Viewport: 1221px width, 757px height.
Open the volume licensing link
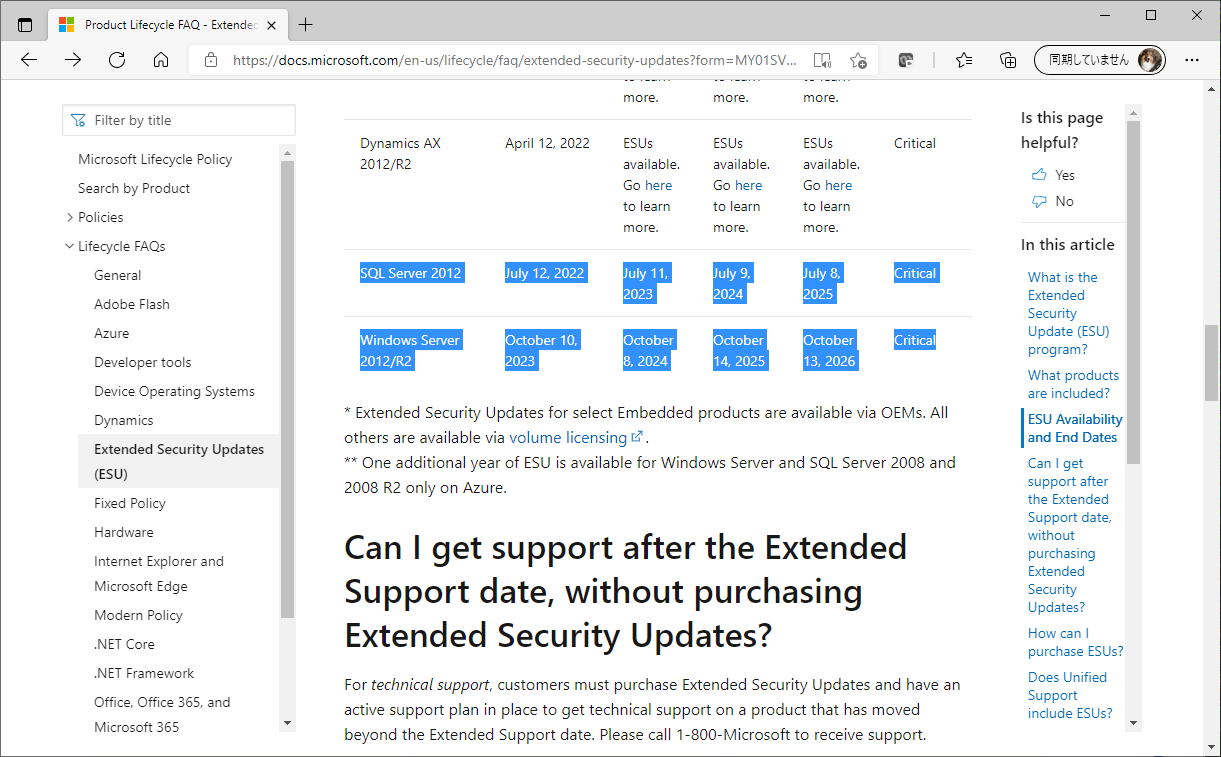click(x=569, y=437)
